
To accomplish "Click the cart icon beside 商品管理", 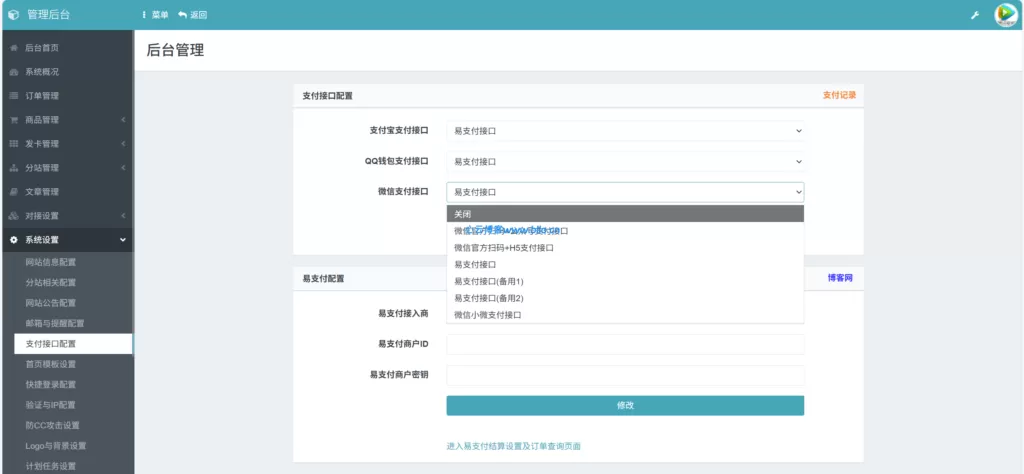I will (x=14, y=120).
